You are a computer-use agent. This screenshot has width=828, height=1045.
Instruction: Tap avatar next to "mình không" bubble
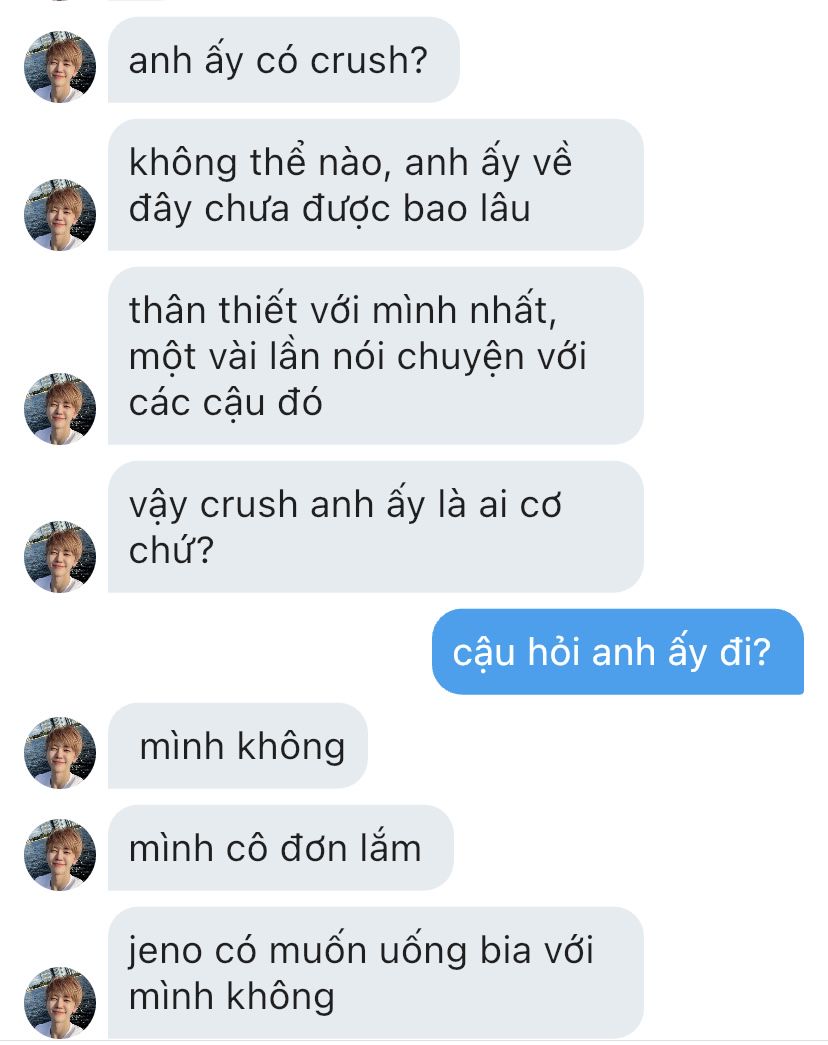(x=60, y=752)
